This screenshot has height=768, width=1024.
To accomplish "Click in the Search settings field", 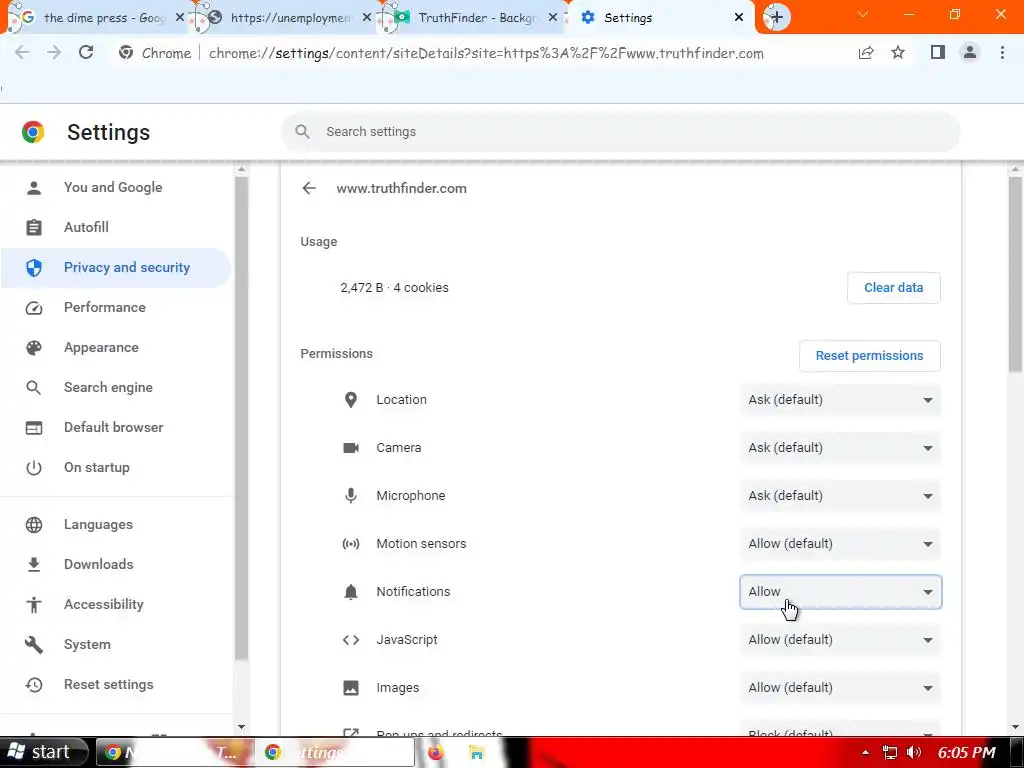I will pos(620,132).
